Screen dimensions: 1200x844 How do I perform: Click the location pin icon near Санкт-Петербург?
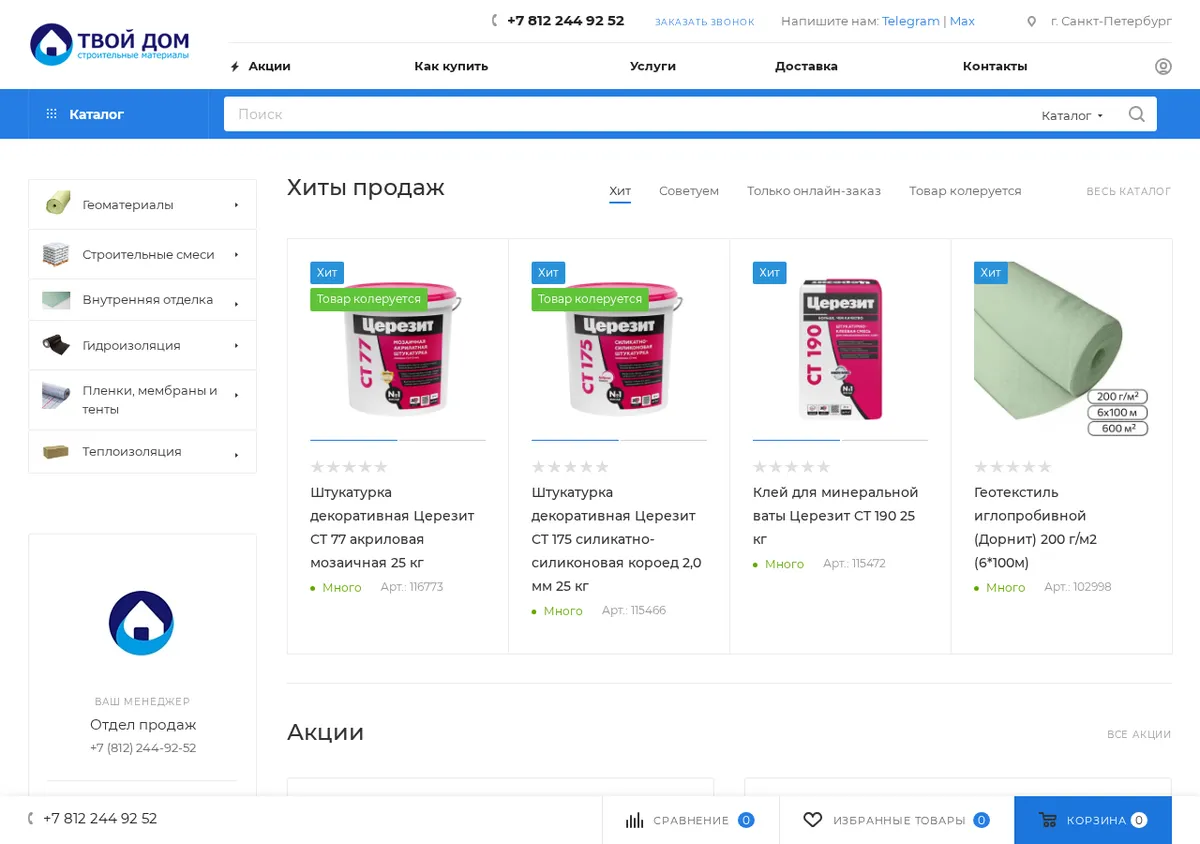point(1031,21)
